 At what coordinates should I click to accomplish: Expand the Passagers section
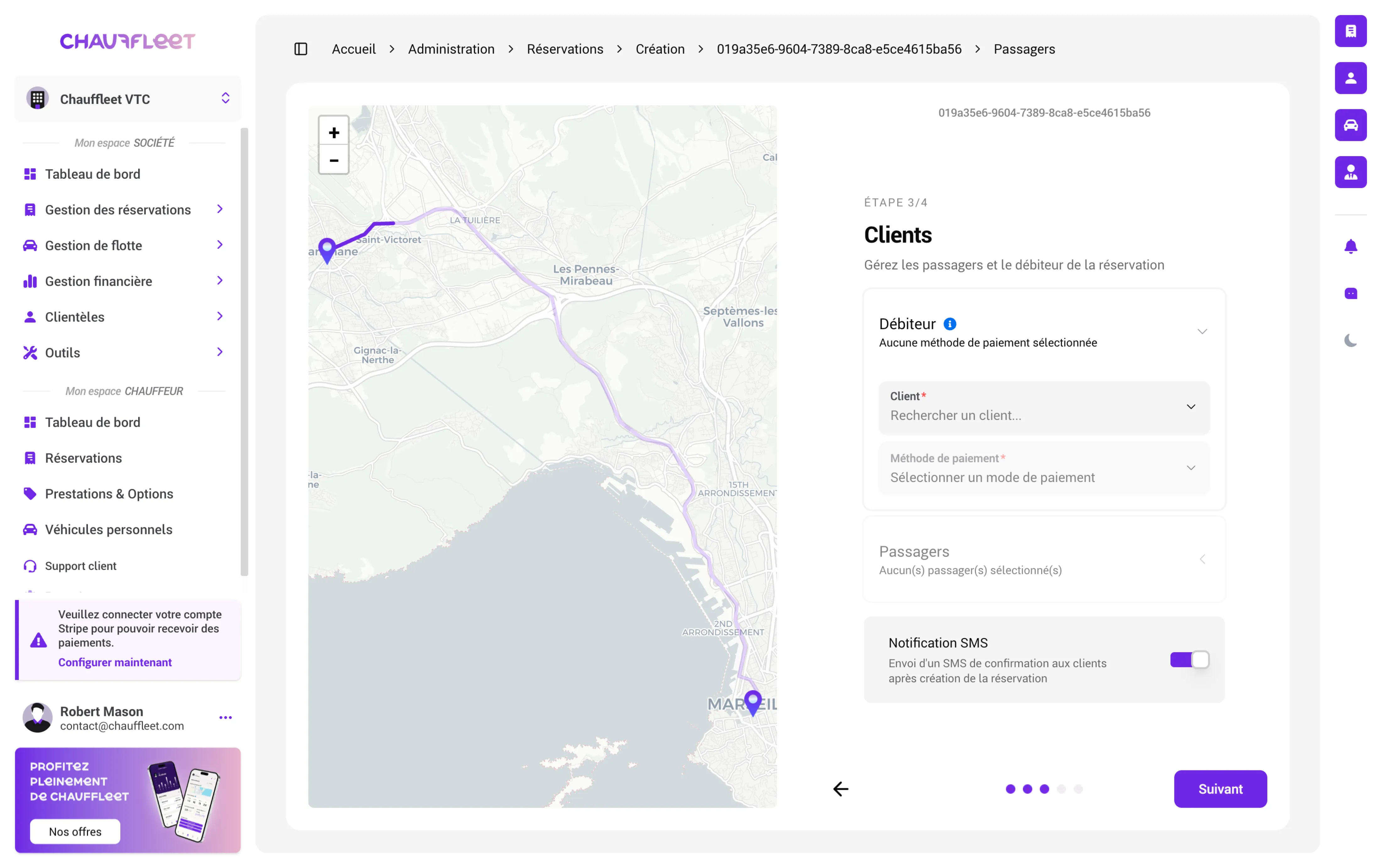1043,559
